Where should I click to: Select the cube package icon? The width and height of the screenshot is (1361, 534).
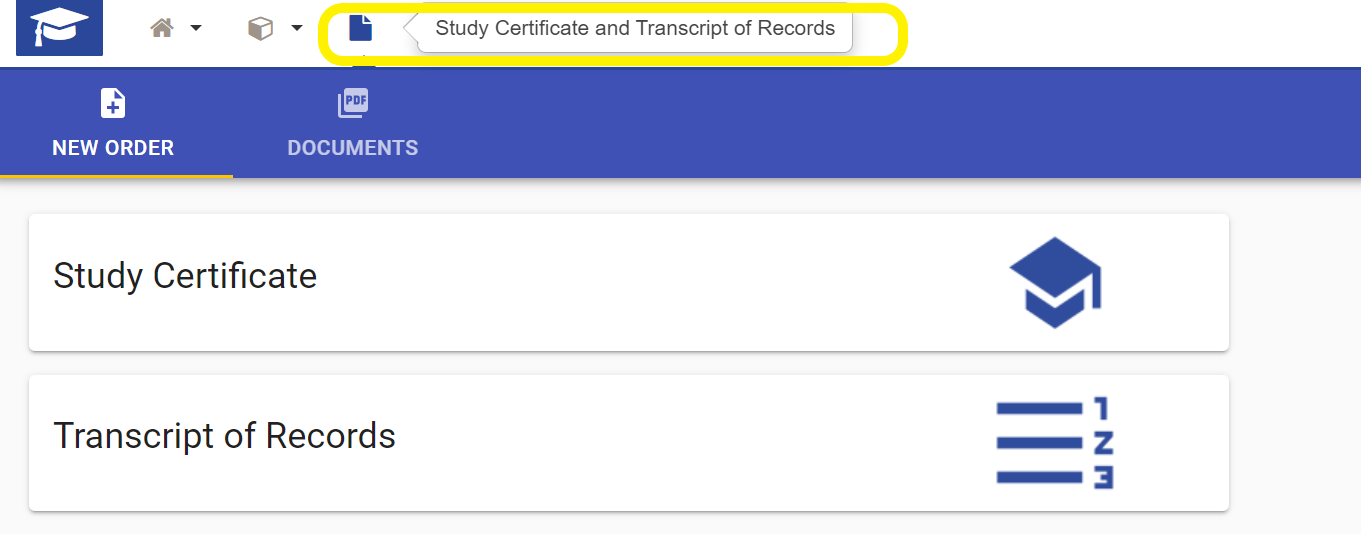pyautogui.click(x=260, y=28)
